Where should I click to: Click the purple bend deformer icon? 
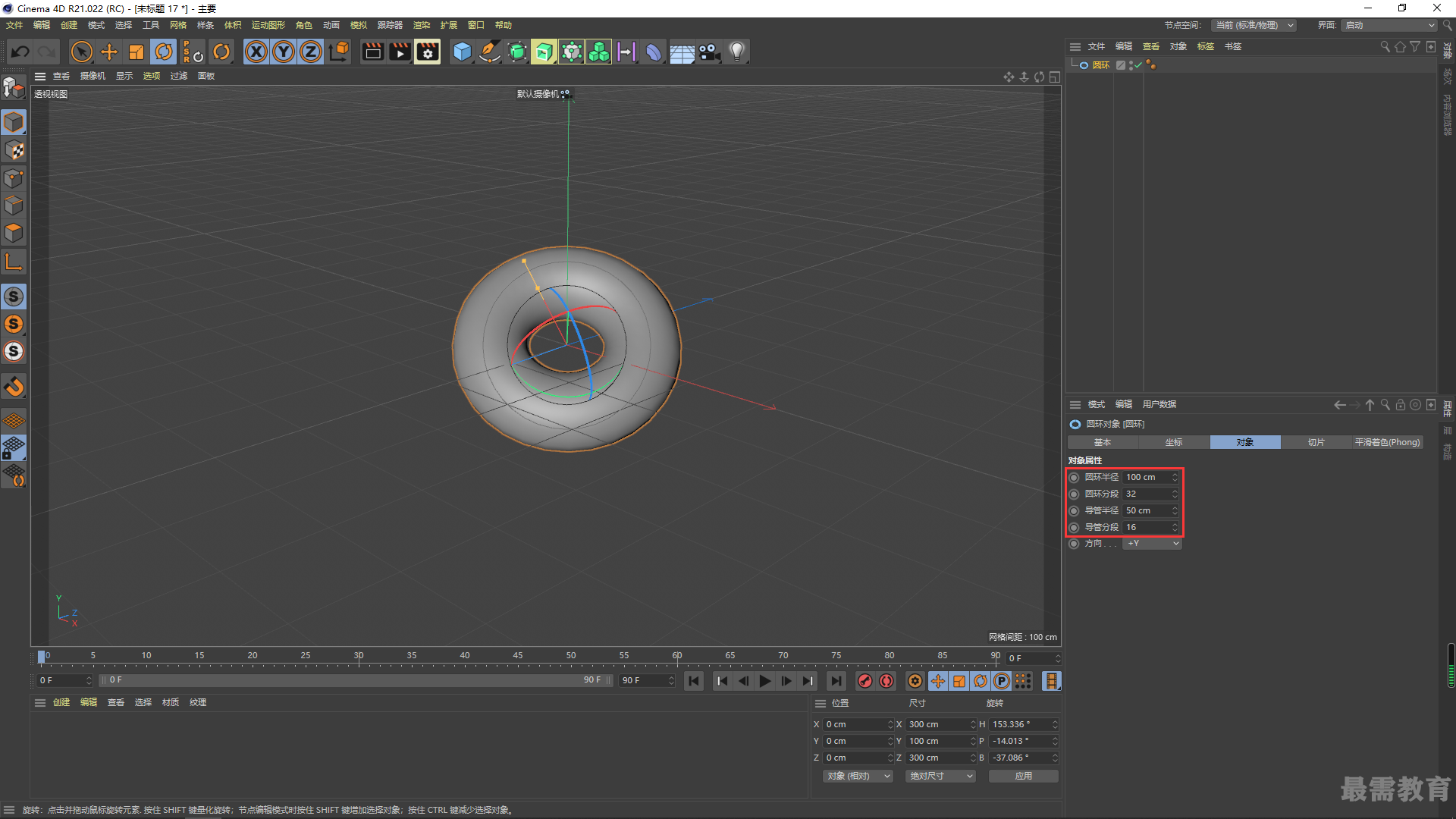tap(654, 52)
